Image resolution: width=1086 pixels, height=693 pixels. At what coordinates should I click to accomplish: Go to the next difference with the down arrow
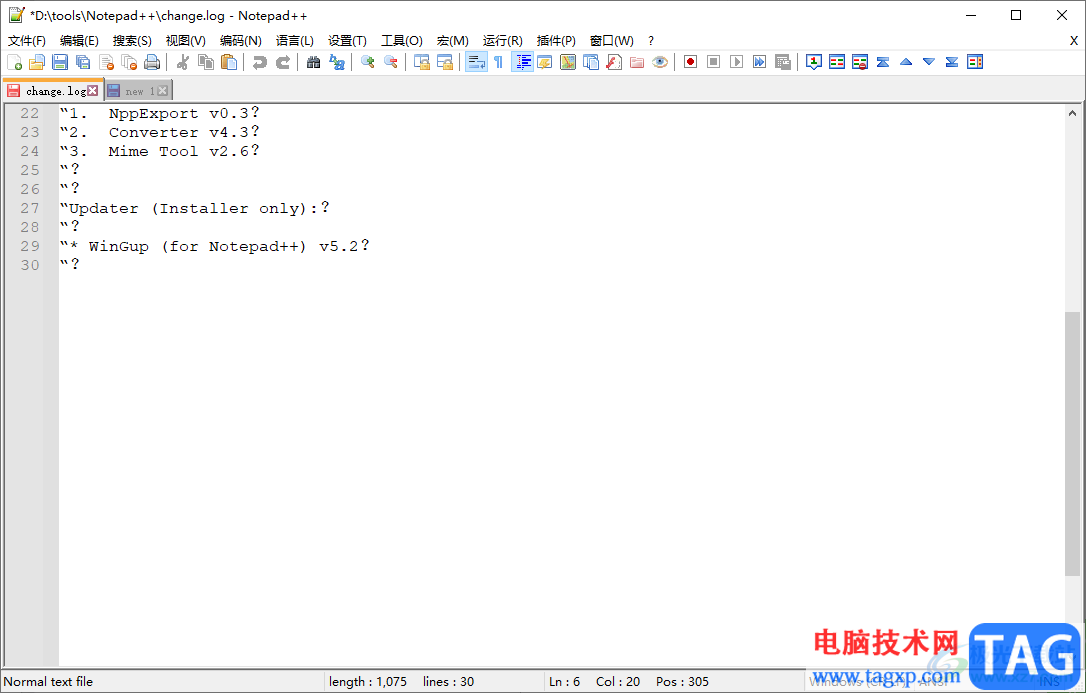click(929, 62)
